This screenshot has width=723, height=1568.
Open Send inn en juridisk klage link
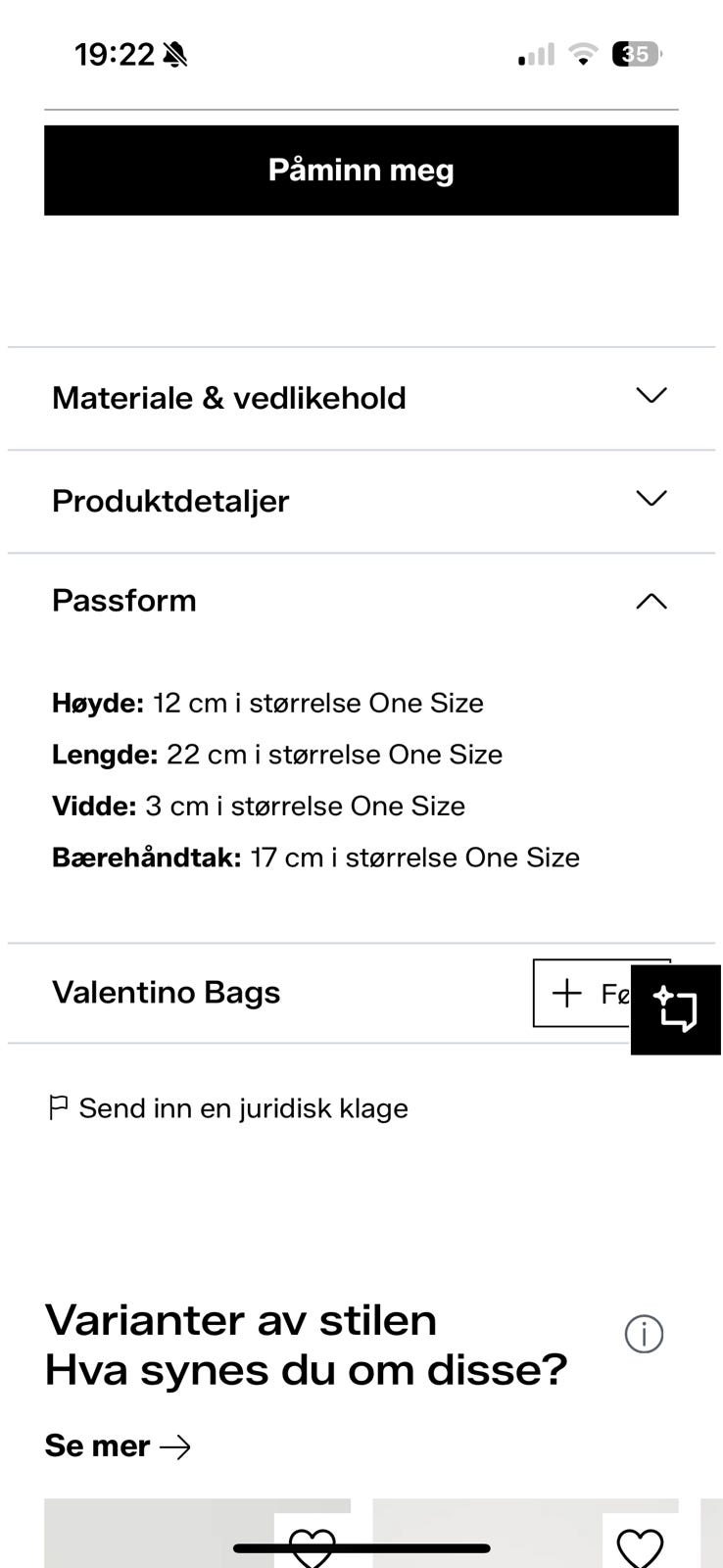[243, 1108]
